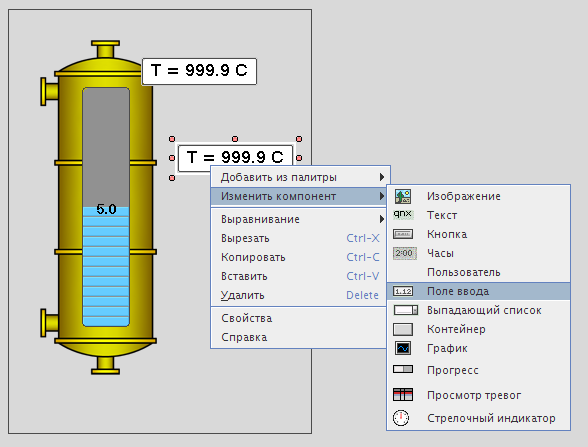Click the Просмотр тревог table icon
The height and width of the screenshot is (447, 588).
pyautogui.click(x=403, y=394)
